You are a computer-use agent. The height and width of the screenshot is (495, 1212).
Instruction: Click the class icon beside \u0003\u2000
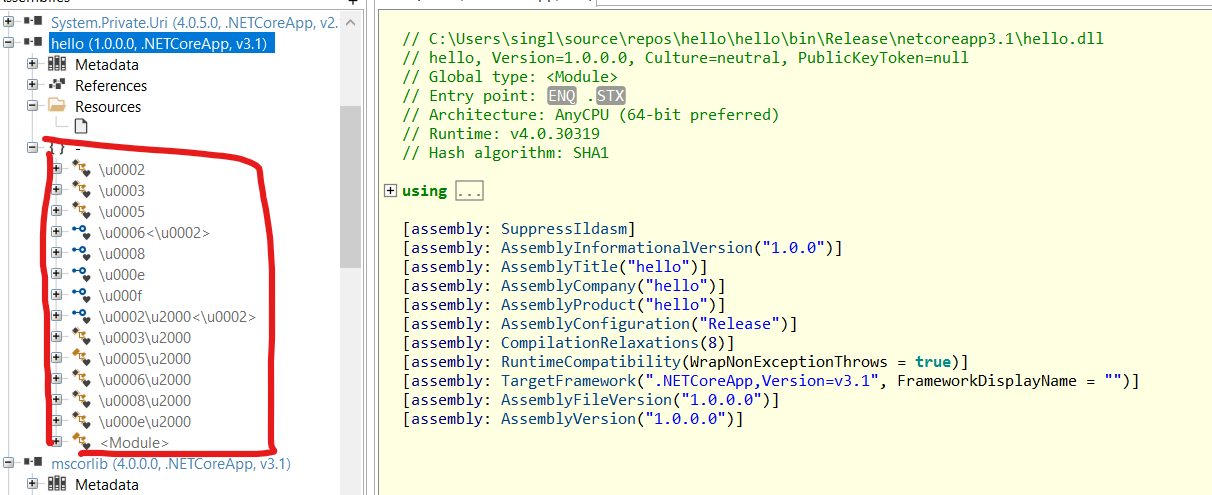[x=82, y=337]
